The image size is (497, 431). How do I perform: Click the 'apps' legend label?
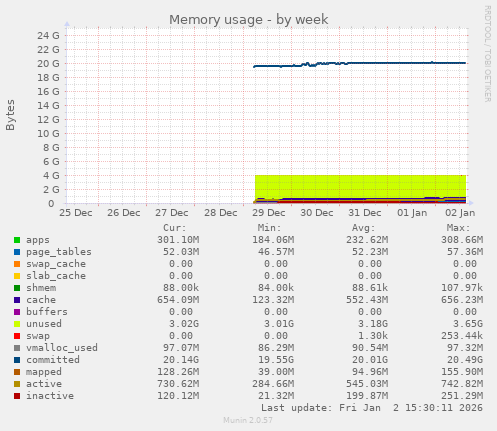coord(38,240)
